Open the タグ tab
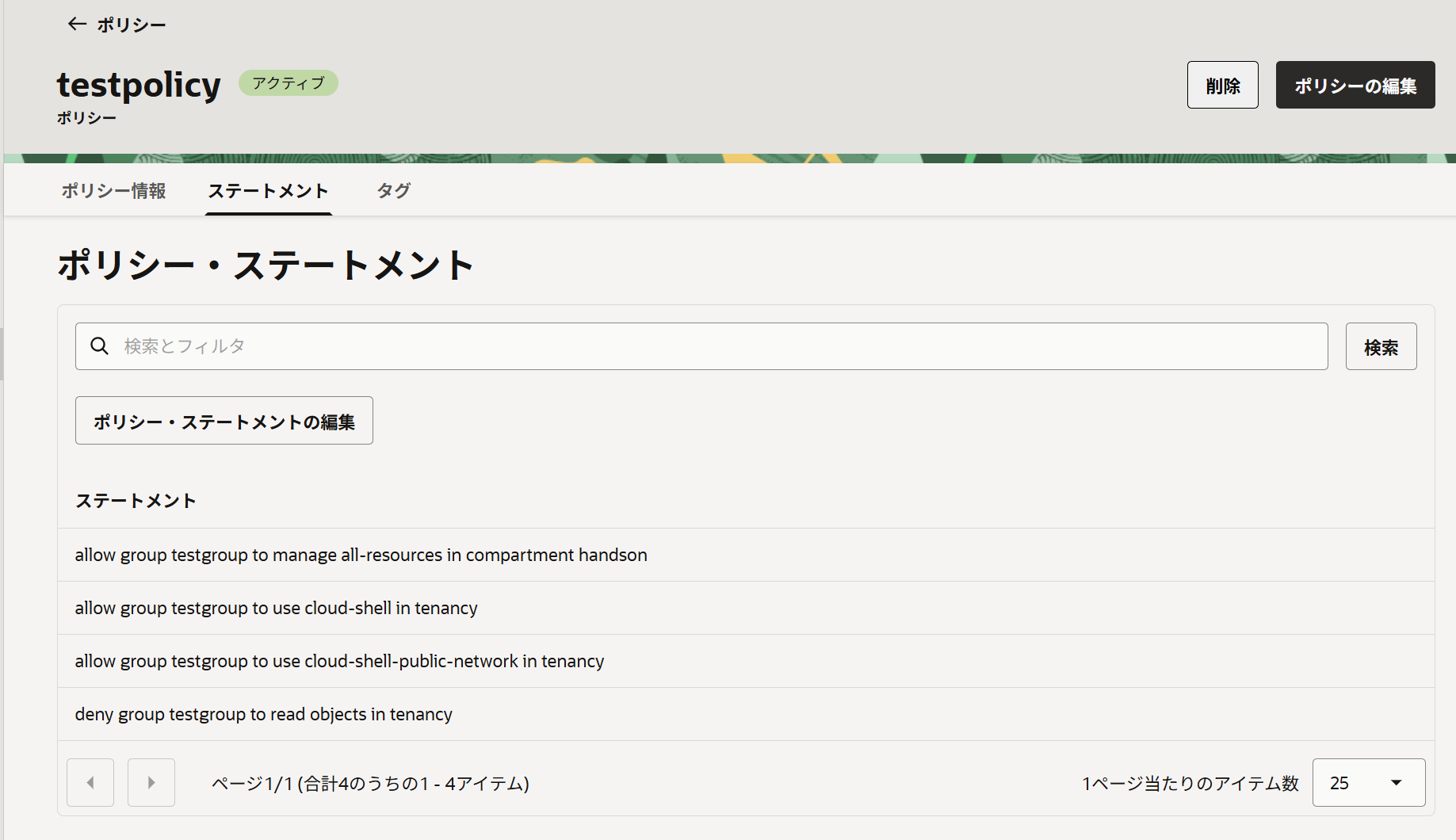This screenshot has height=840, width=1456. (x=392, y=191)
